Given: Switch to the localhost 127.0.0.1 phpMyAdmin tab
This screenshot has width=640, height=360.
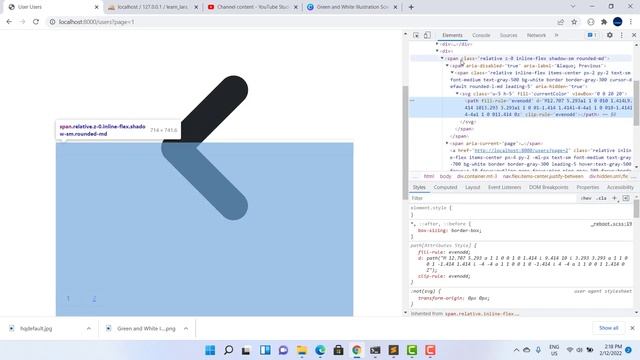Looking at the screenshot, I should coord(153,7).
